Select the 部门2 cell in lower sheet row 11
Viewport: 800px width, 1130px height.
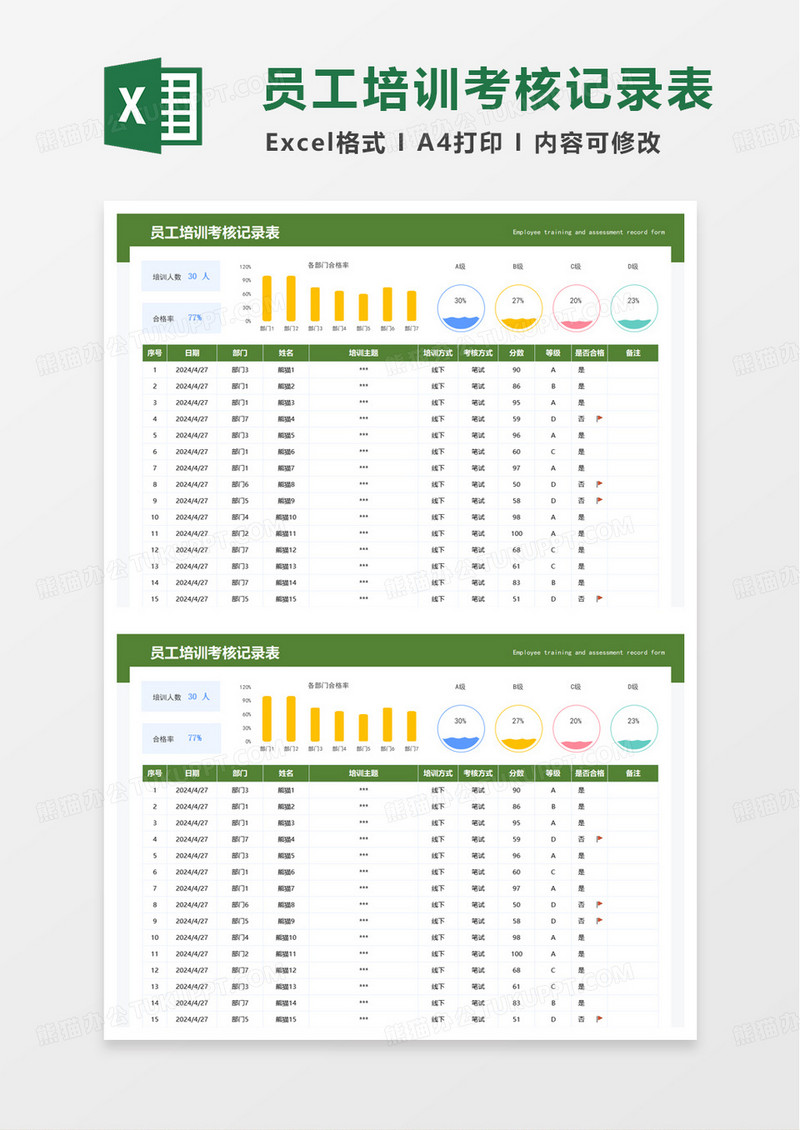[x=240, y=953]
